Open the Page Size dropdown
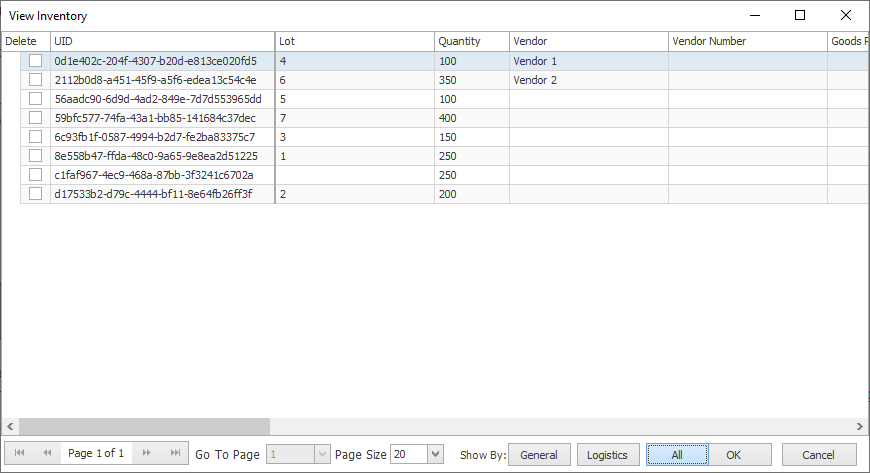Screen dimensions: 870x473 (x=435, y=454)
